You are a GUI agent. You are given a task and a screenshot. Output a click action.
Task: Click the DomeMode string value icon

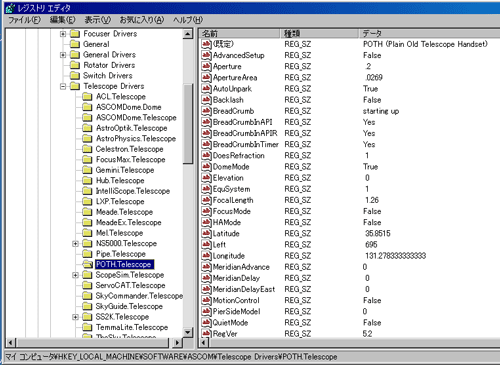[x=206, y=167]
